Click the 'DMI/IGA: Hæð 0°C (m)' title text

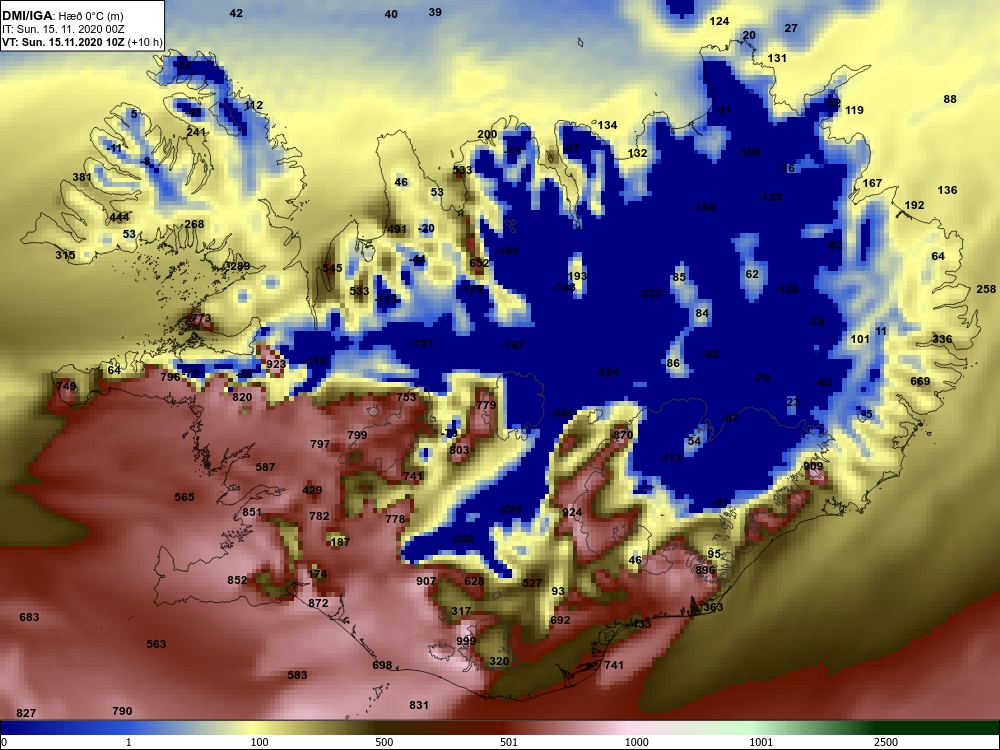tap(62, 16)
